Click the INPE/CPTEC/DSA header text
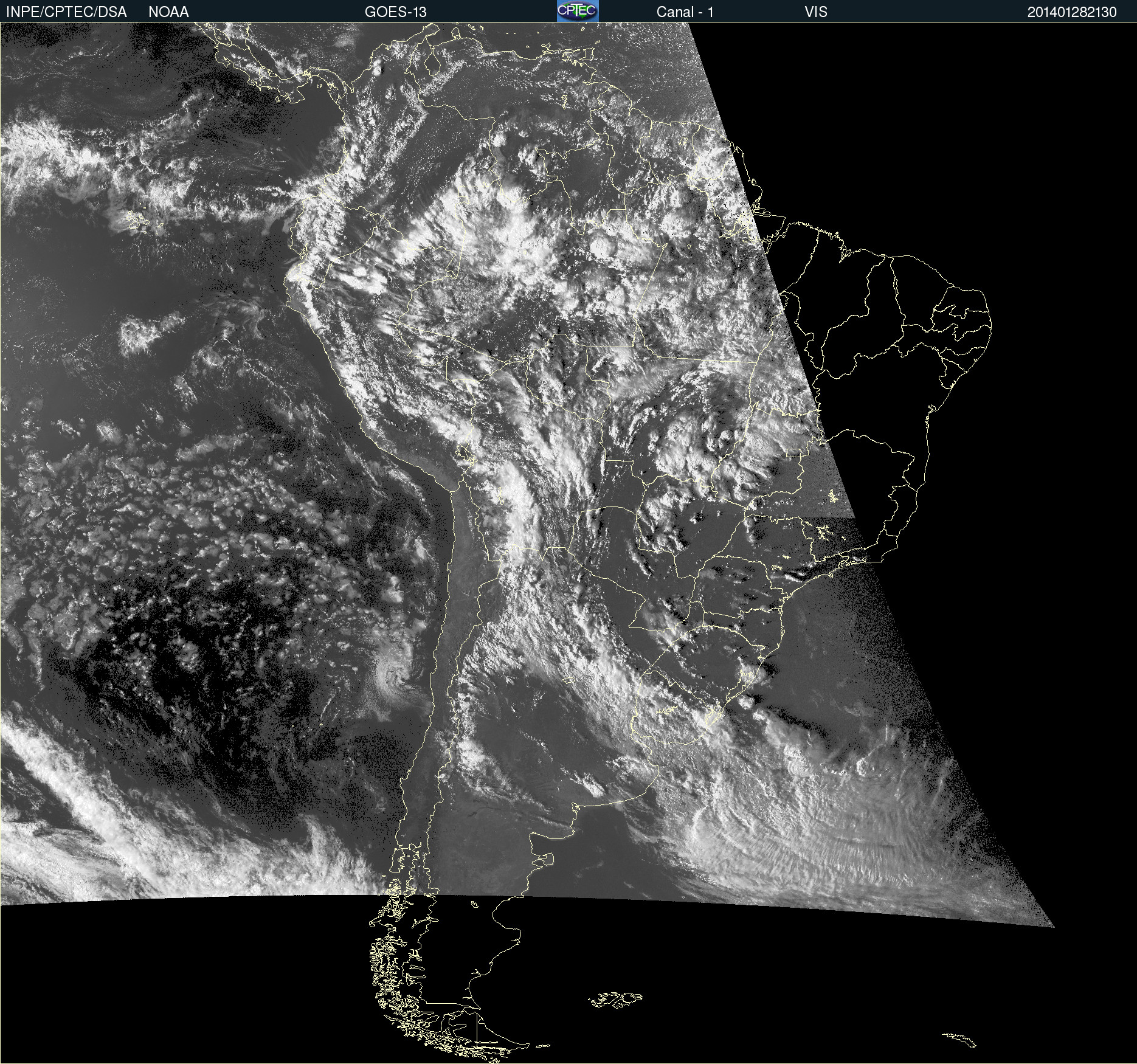 66,12
